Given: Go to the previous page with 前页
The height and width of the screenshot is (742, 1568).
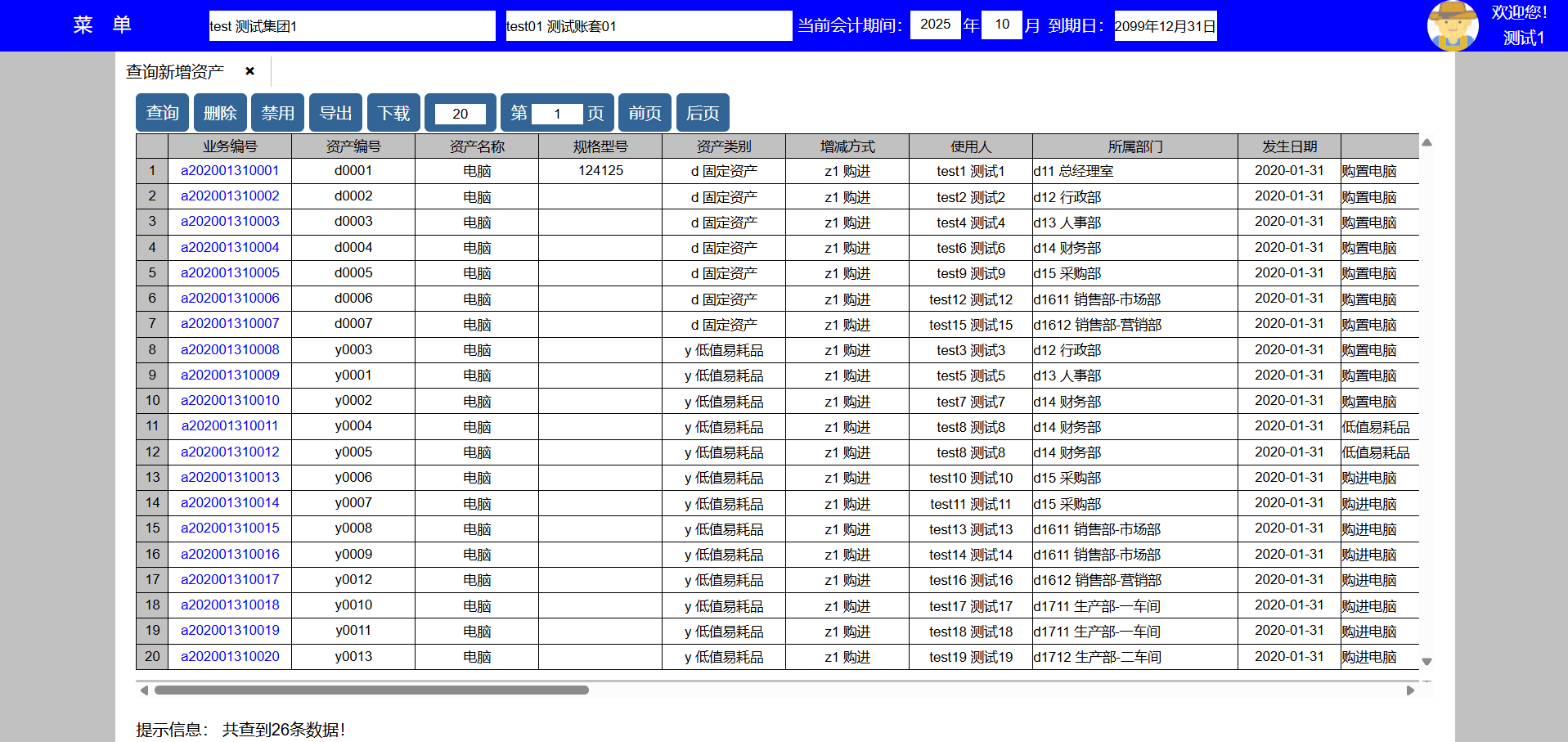Looking at the screenshot, I should tap(645, 113).
